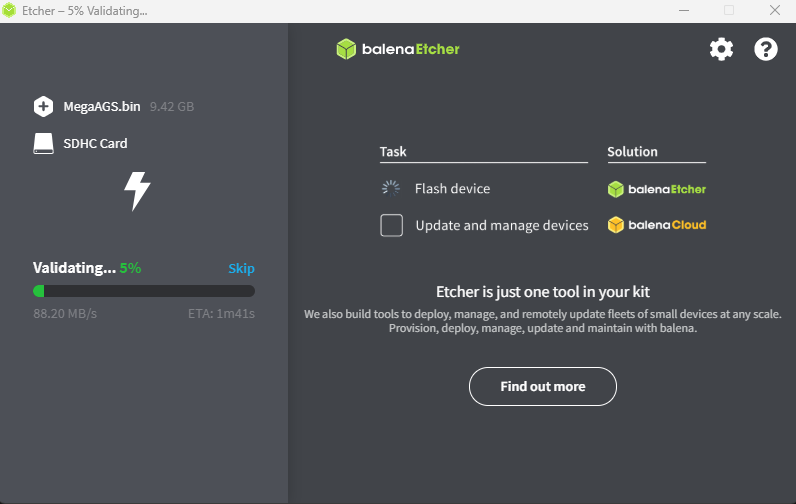This screenshot has height=504, width=796.
Task: Click the drive icon beside SDHC Card
Action: tap(43, 144)
